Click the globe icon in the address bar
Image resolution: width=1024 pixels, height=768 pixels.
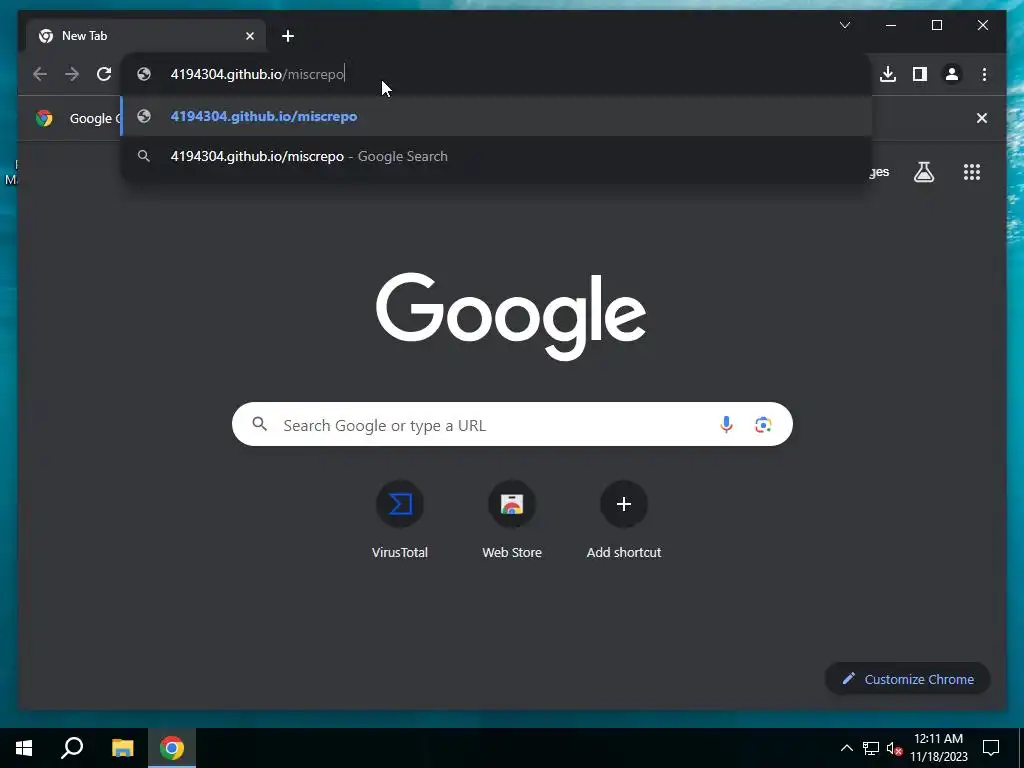pyautogui.click(x=144, y=74)
